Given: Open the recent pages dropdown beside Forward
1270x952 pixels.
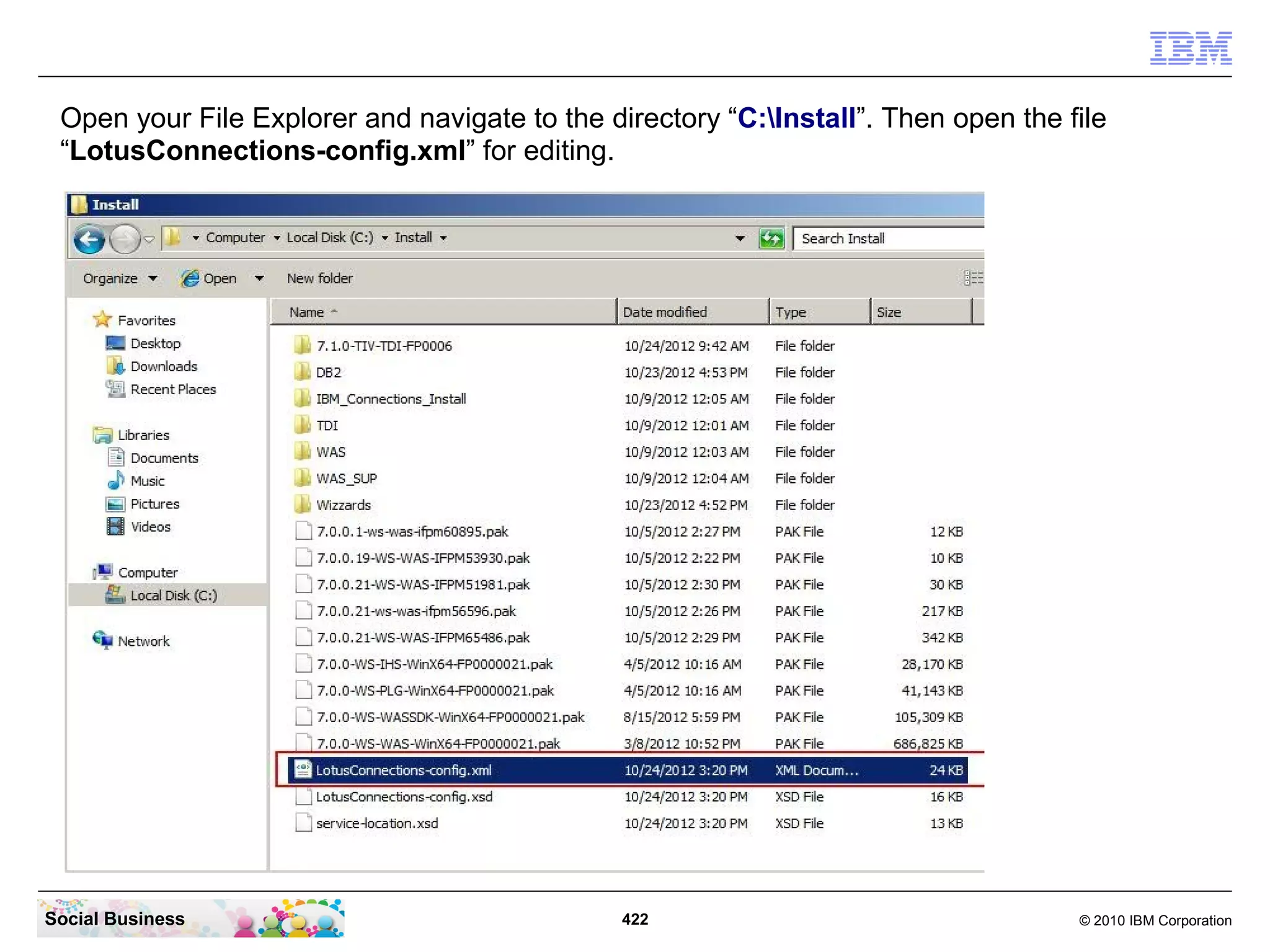Looking at the screenshot, I should 149,239.
